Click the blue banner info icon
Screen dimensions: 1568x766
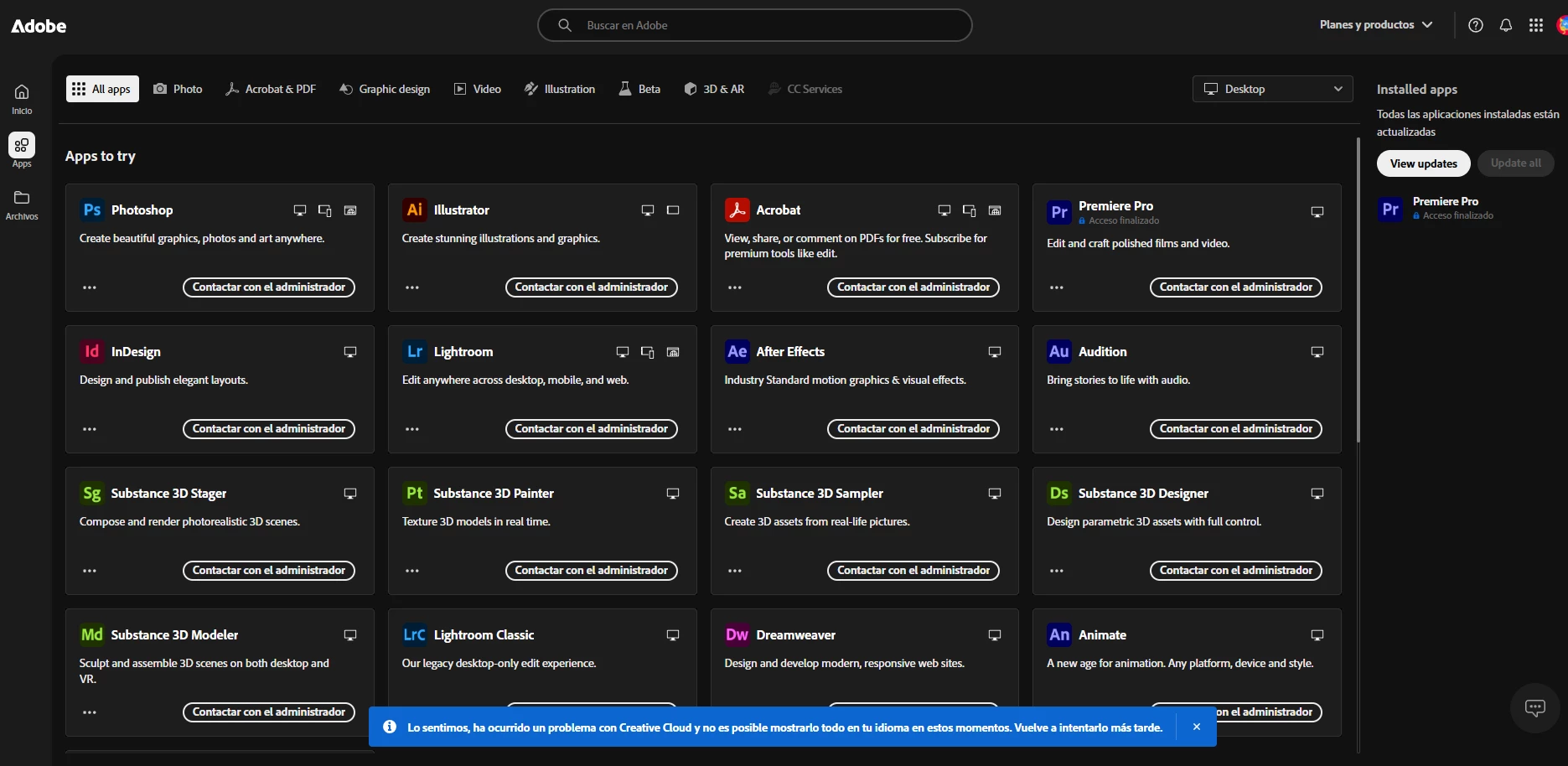(390, 727)
